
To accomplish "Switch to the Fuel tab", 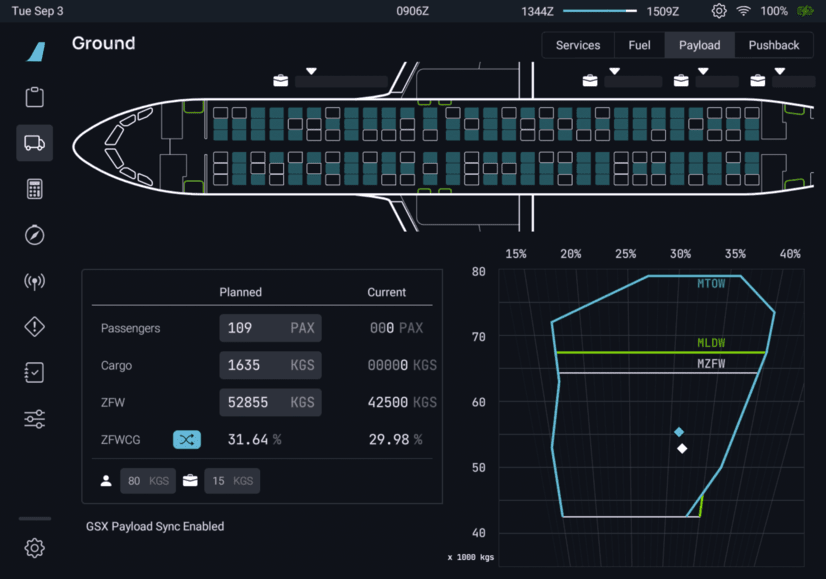I will point(639,45).
